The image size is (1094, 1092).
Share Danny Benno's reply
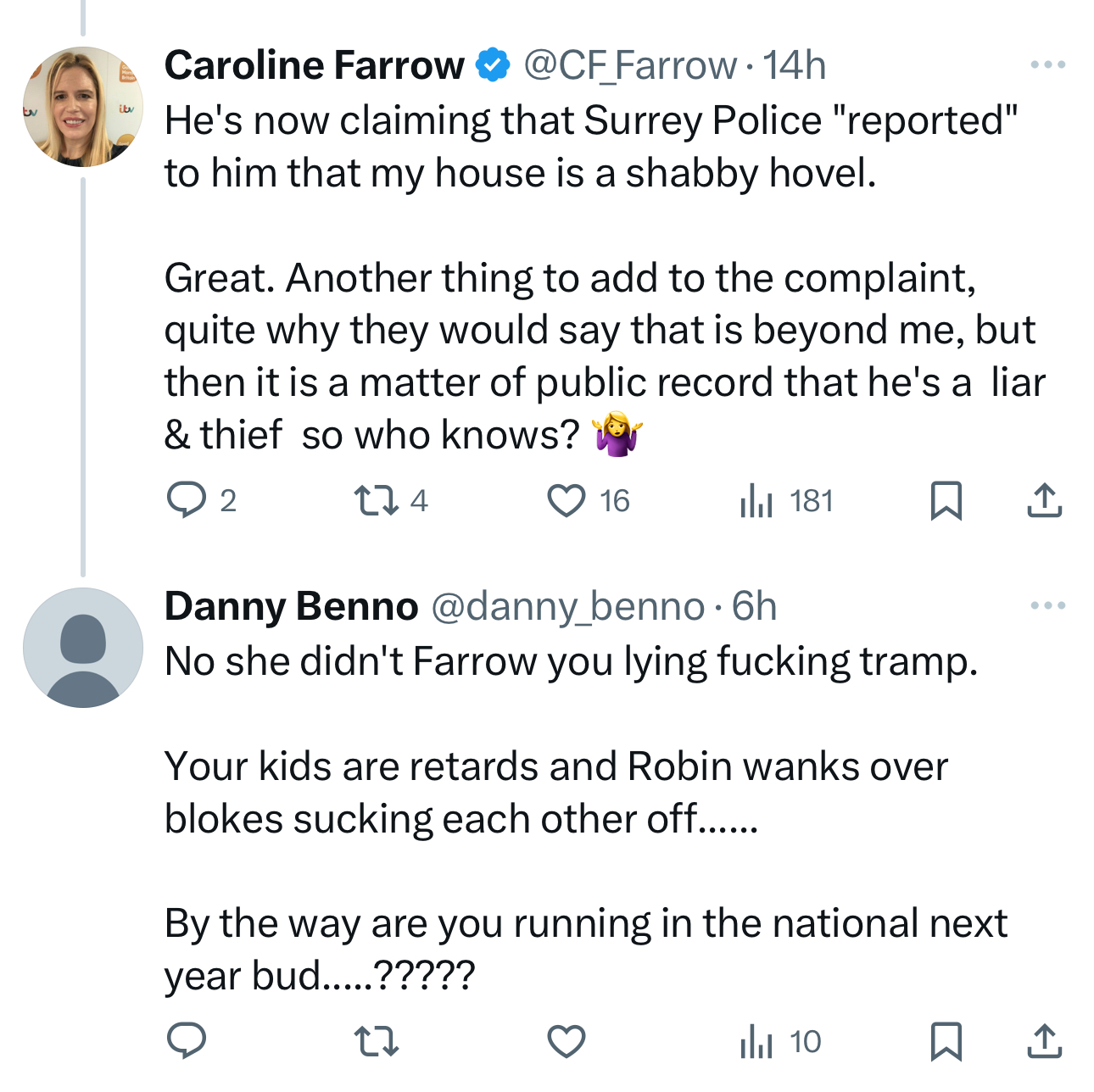1044,1041
